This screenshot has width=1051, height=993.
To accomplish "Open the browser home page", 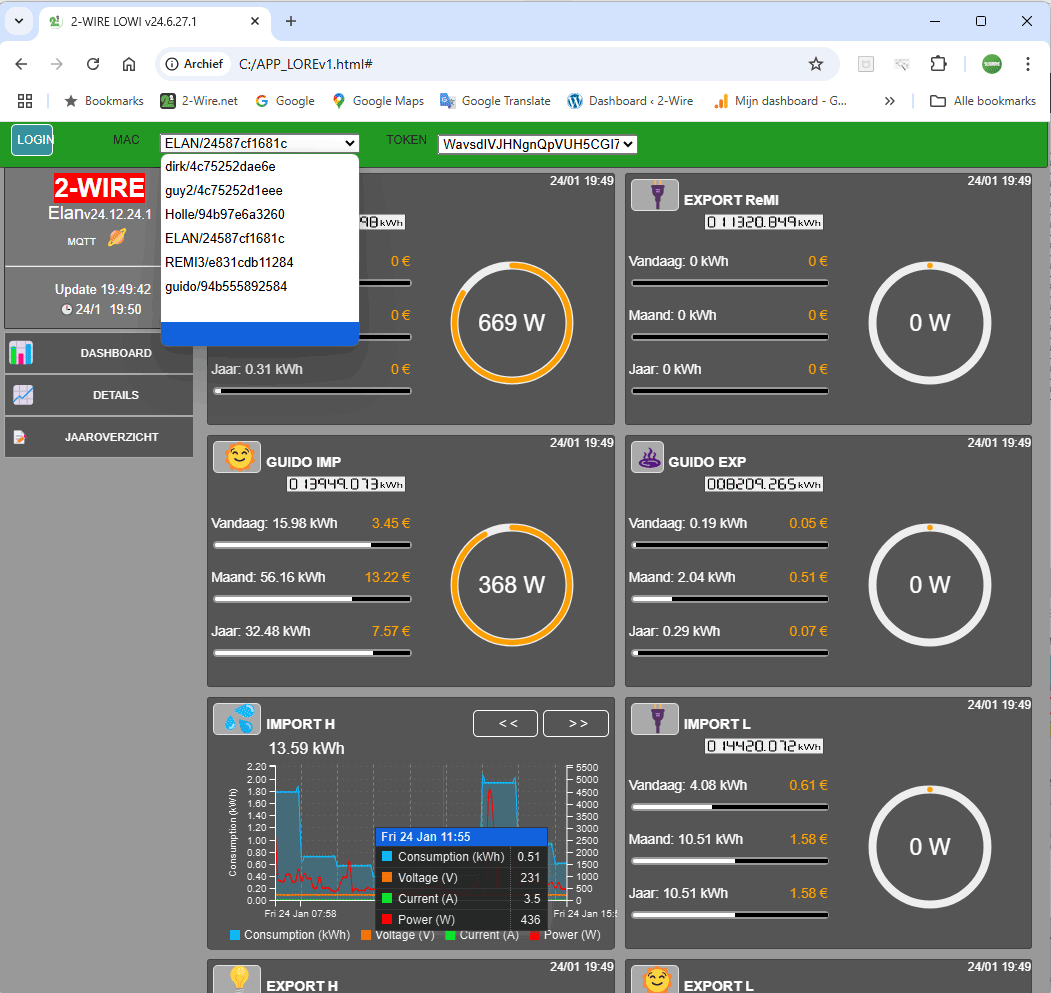I will pos(129,64).
